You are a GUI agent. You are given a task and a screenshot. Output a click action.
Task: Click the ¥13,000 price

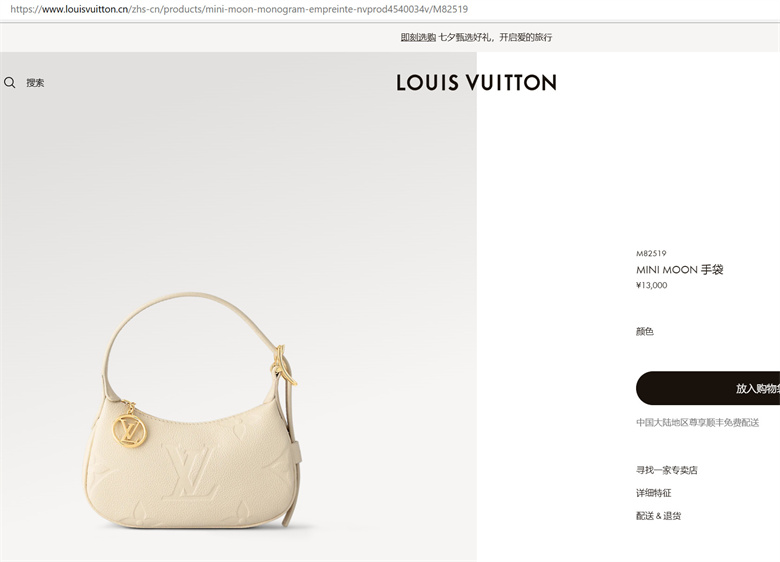click(652, 285)
